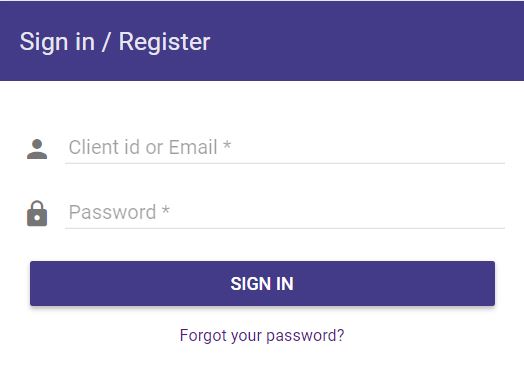Click the padlock icon beside Password
Viewport: 524px width, 384px height.
37,214
